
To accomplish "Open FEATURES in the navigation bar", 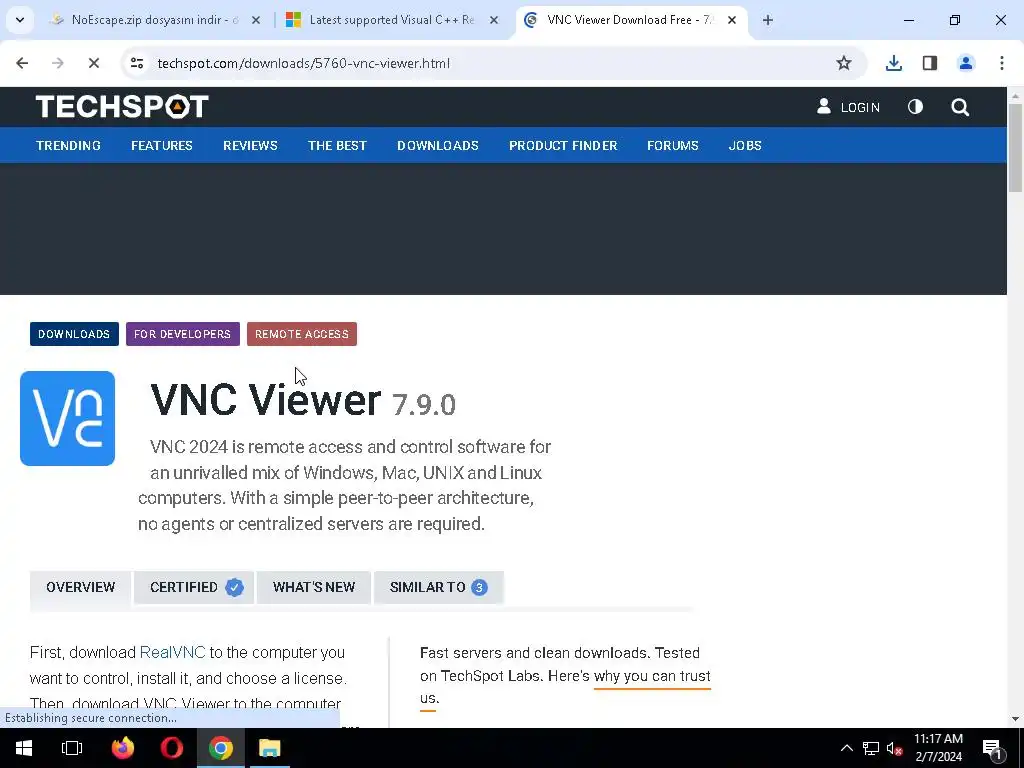I will point(162,146).
